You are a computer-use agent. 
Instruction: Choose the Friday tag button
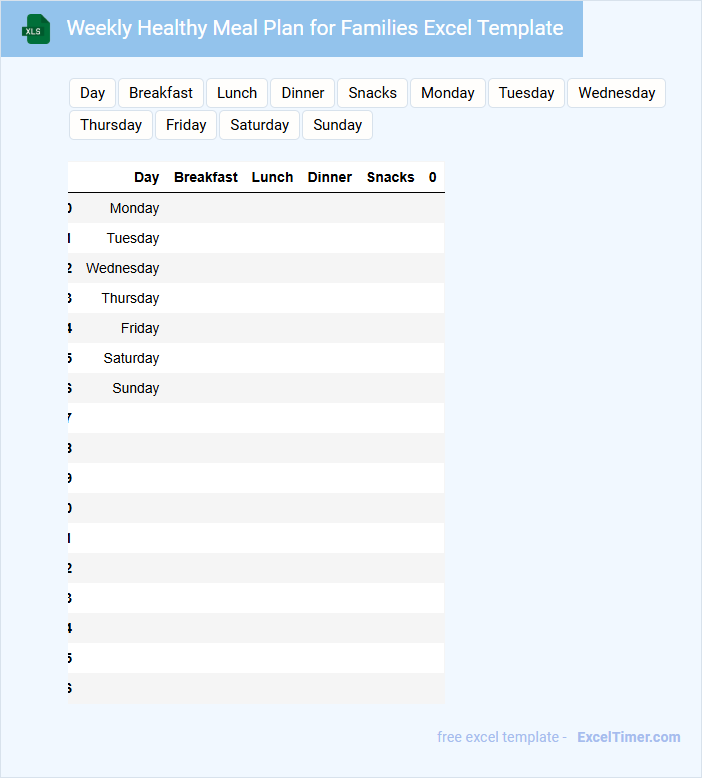(186, 125)
